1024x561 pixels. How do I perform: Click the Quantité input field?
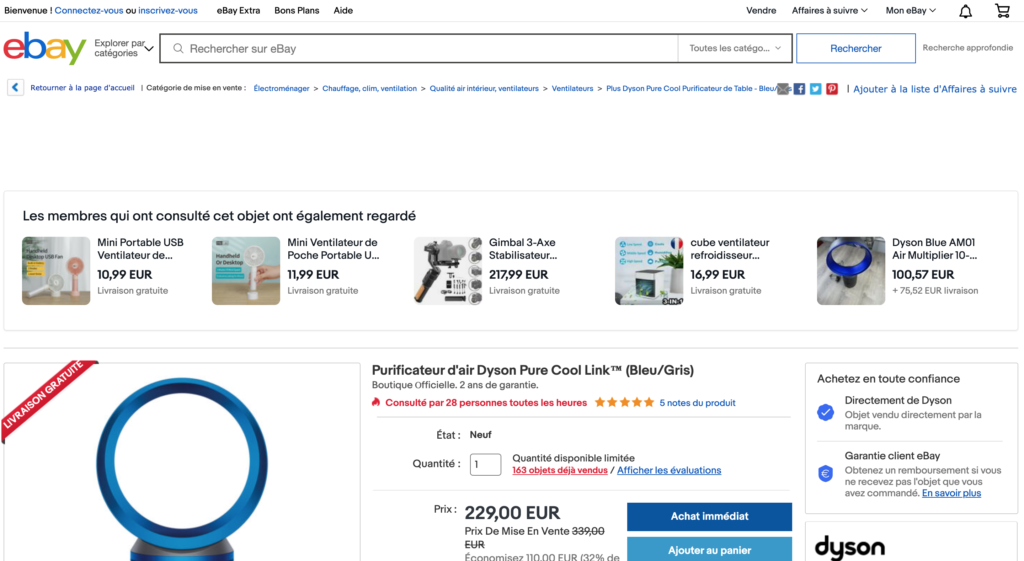[485, 464]
